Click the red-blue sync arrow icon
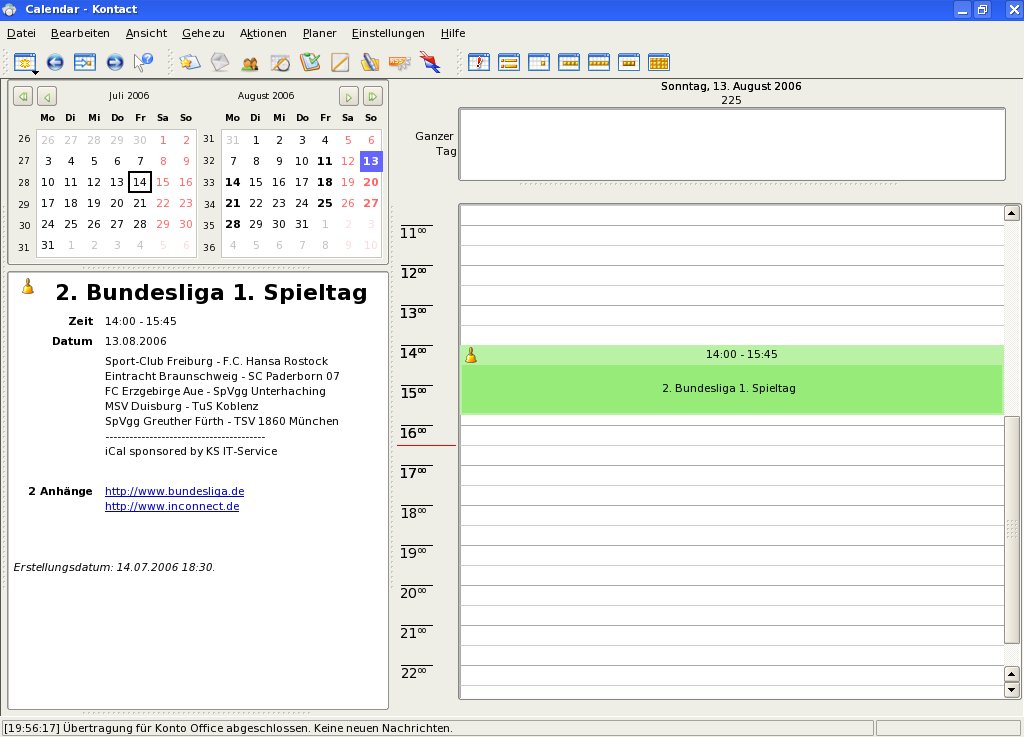This screenshot has height=737, width=1024. 430,63
